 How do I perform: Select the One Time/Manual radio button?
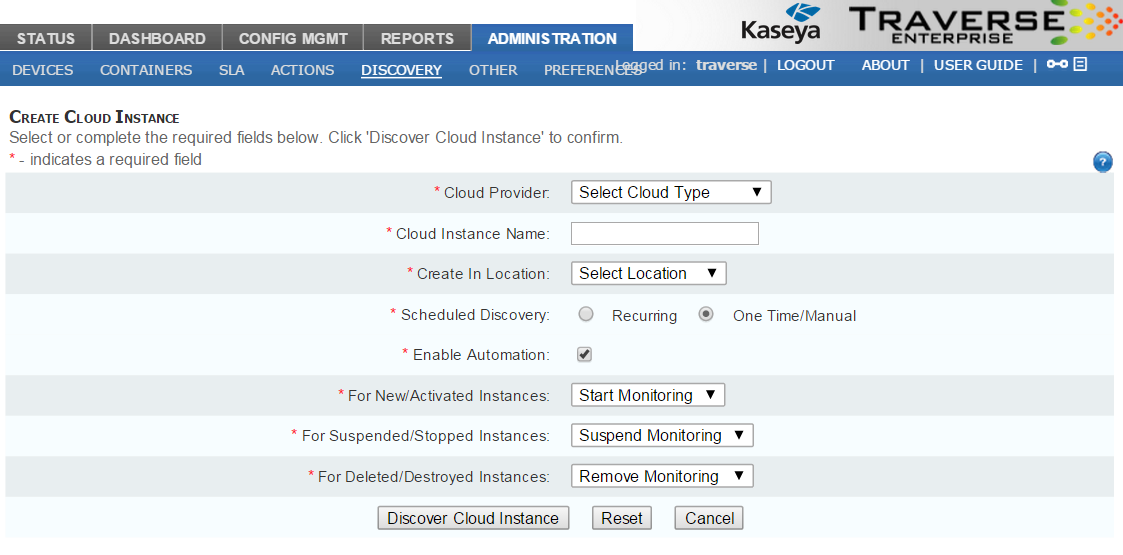click(707, 315)
